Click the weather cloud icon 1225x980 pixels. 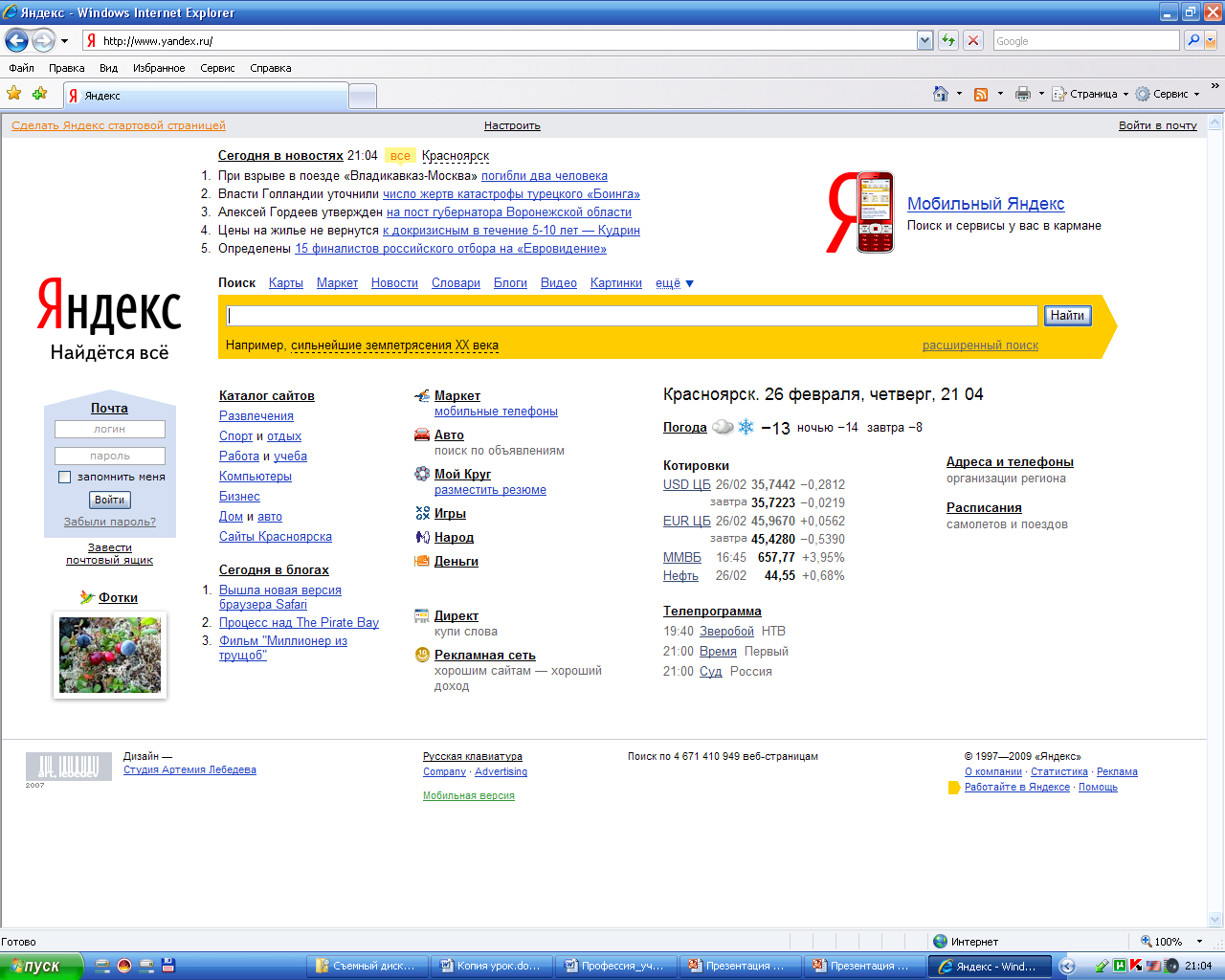pyautogui.click(x=724, y=427)
